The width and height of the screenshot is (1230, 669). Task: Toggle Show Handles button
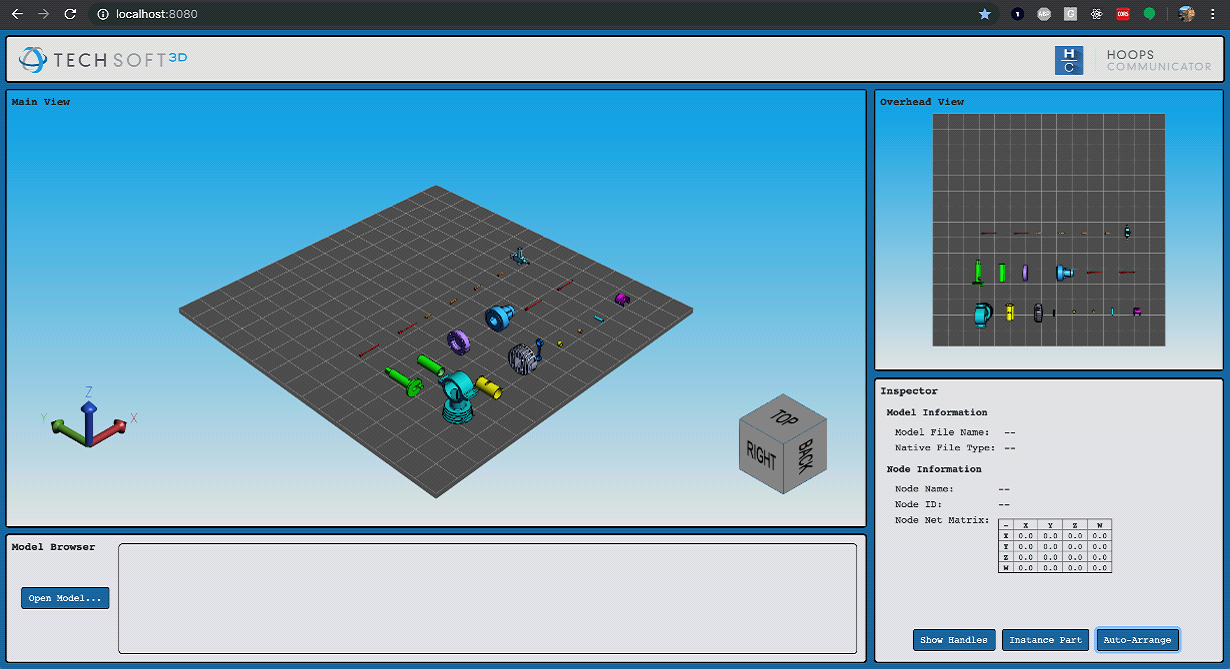tap(954, 640)
